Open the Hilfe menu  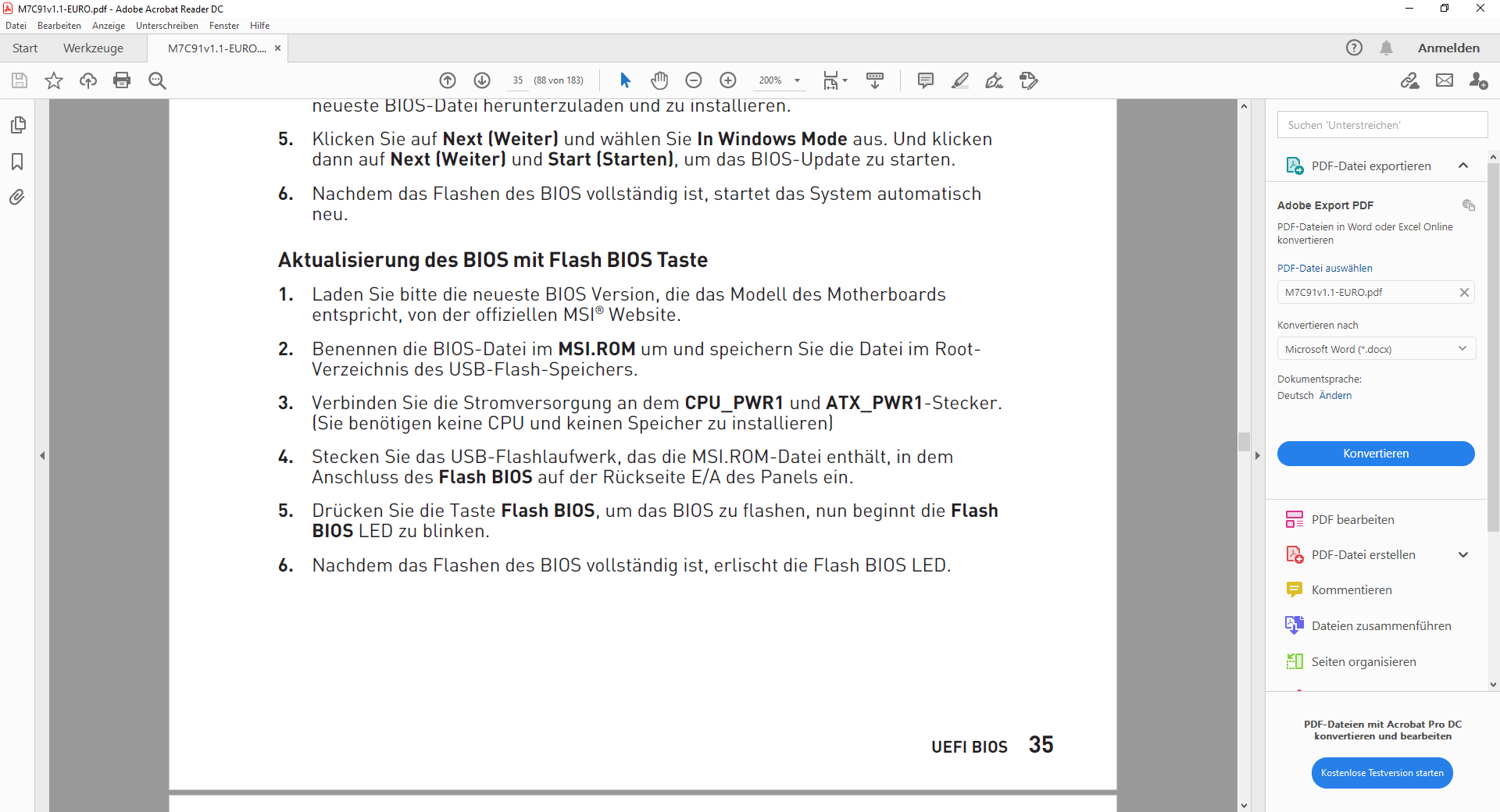(260, 26)
